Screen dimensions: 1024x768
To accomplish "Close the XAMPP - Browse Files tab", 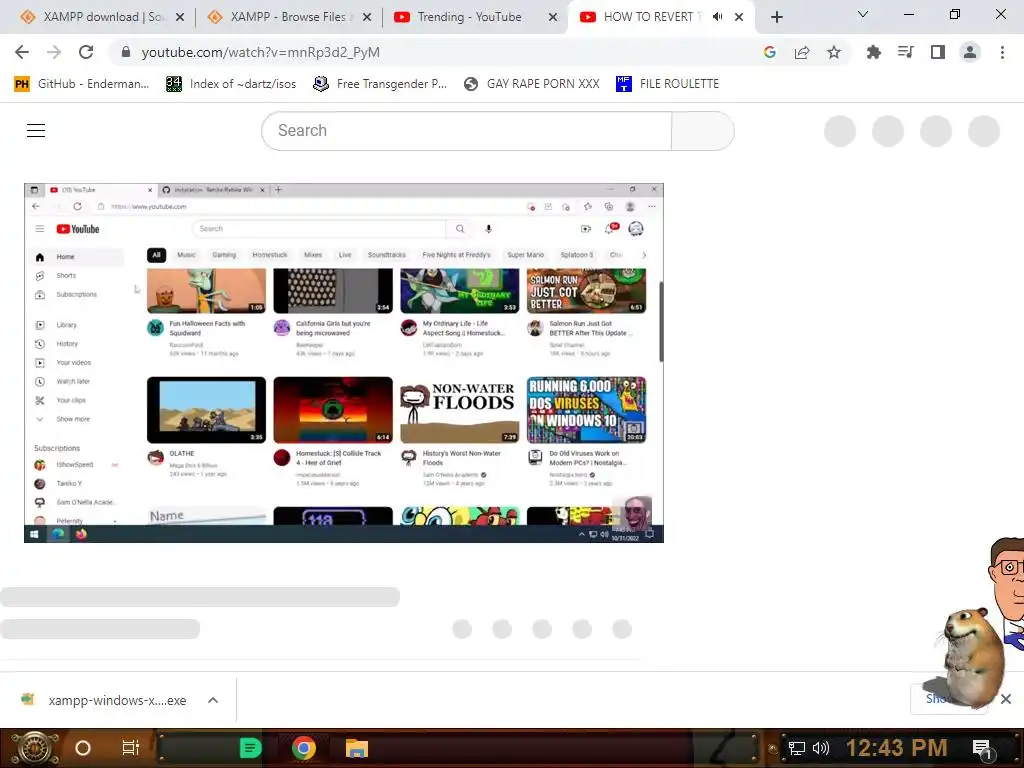I will [x=367, y=17].
